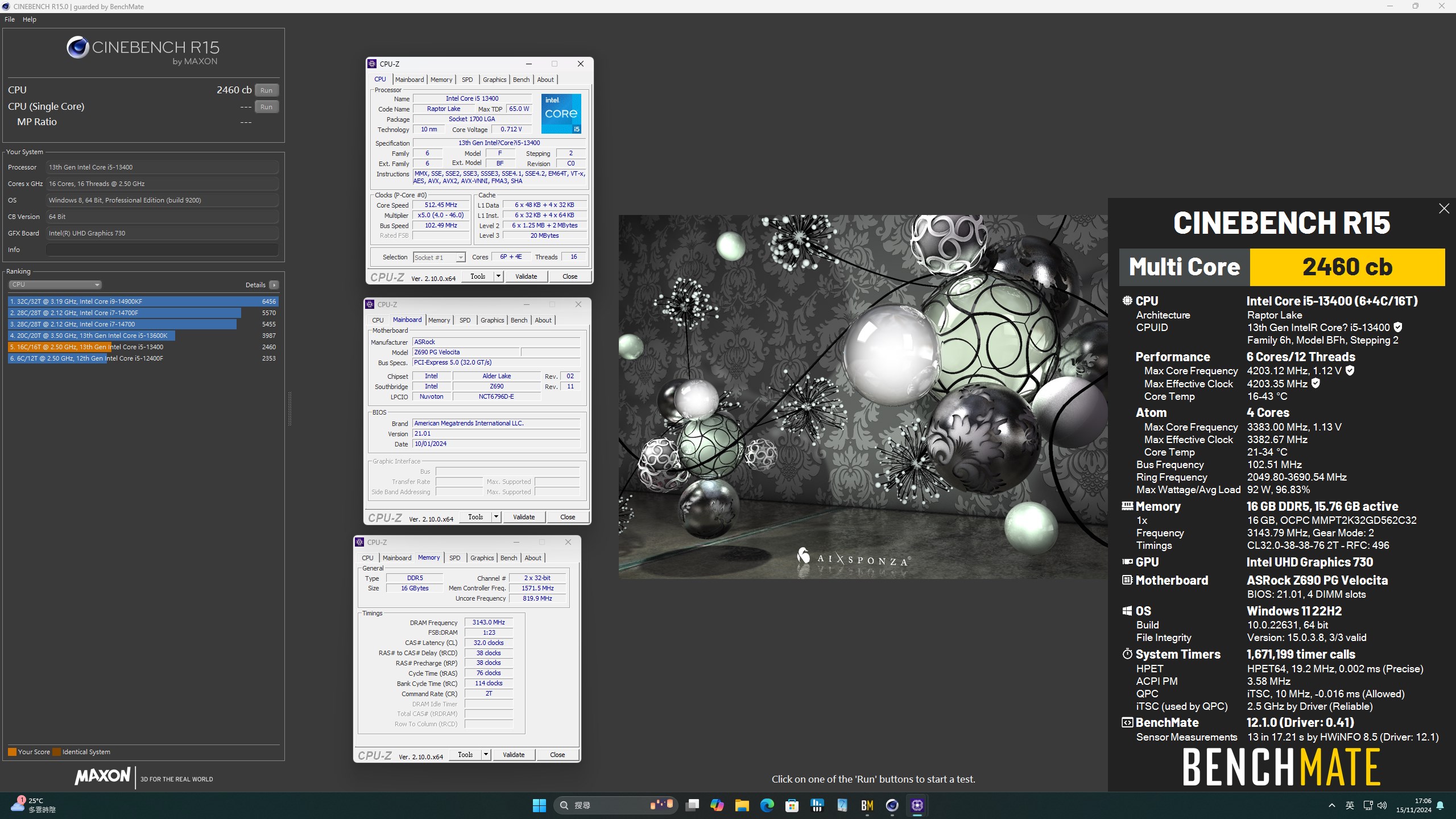The height and width of the screenshot is (819, 1456).
Task: Click Validate in the CPU-Z Memory window
Action: pos(514,755)
